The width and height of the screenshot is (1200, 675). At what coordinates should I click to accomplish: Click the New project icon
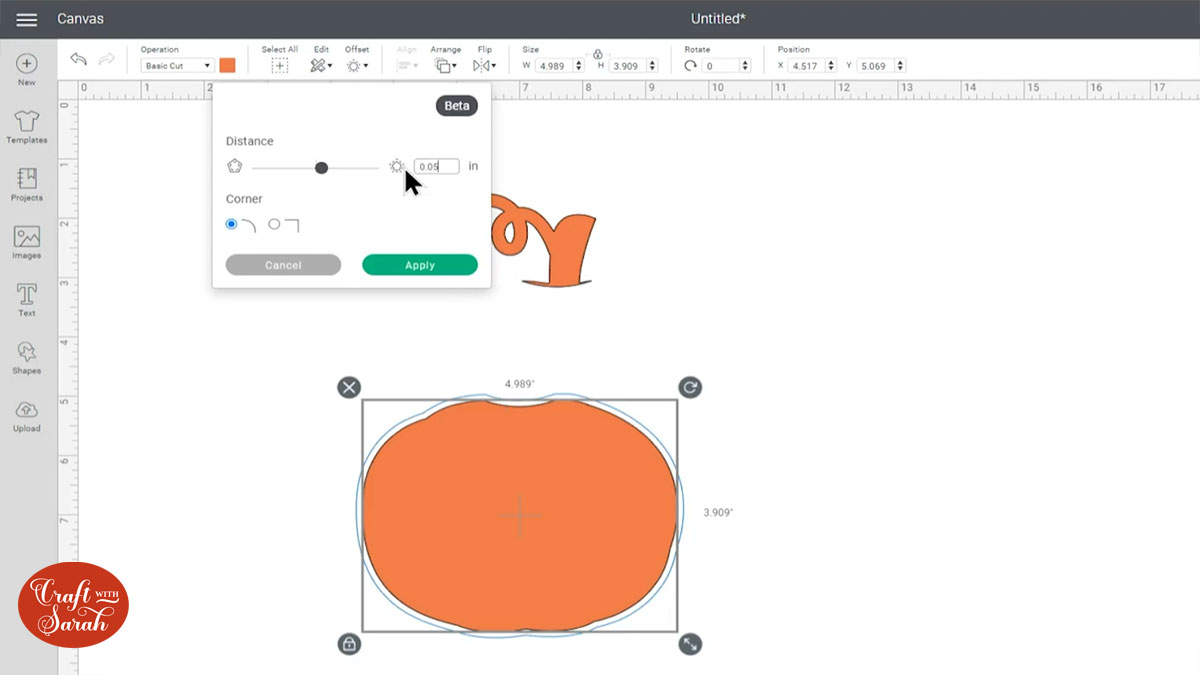point(27,64)
